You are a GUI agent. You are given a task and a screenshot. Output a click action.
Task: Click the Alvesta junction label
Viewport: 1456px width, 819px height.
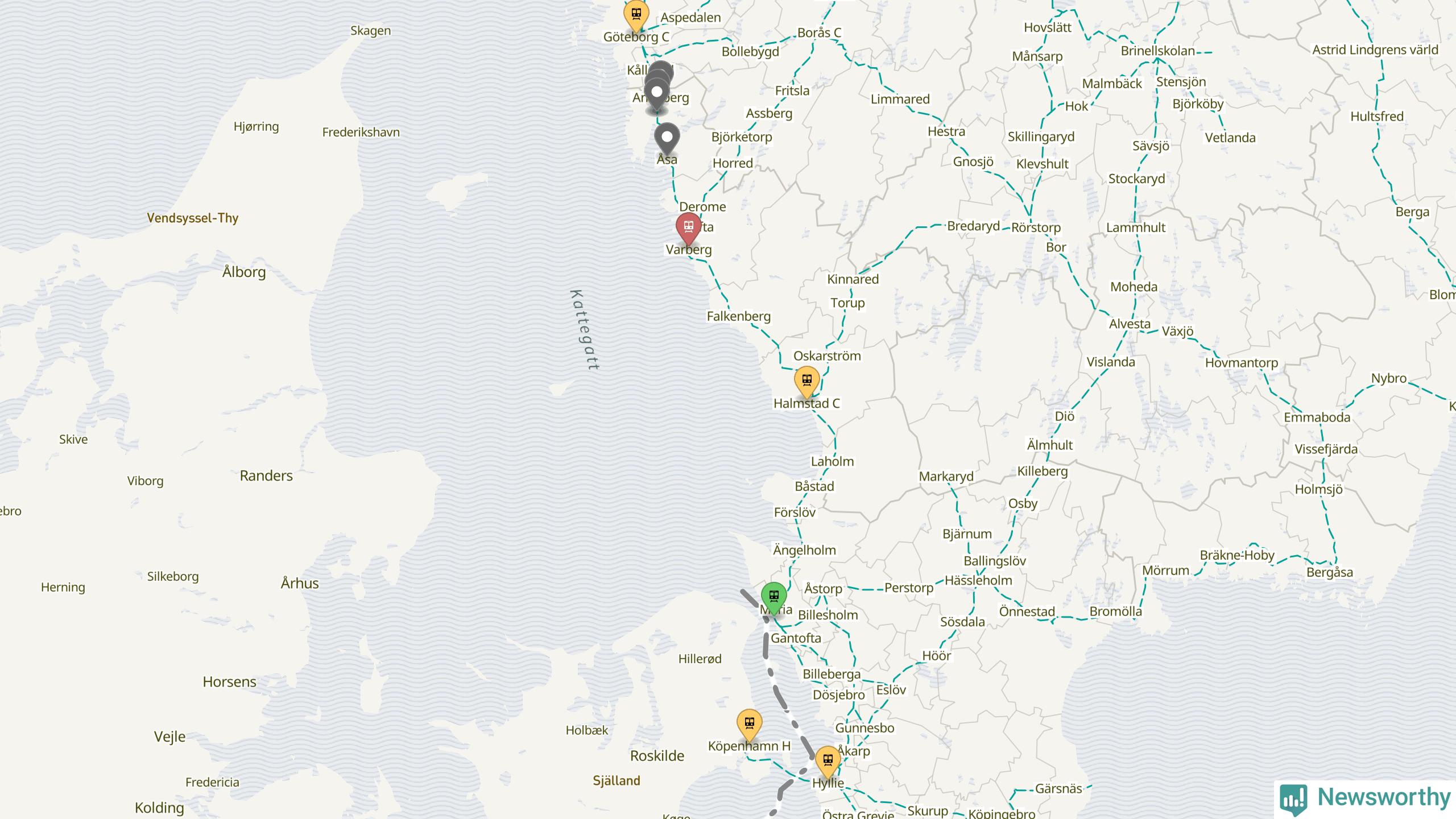click(x=1130, y=324)
